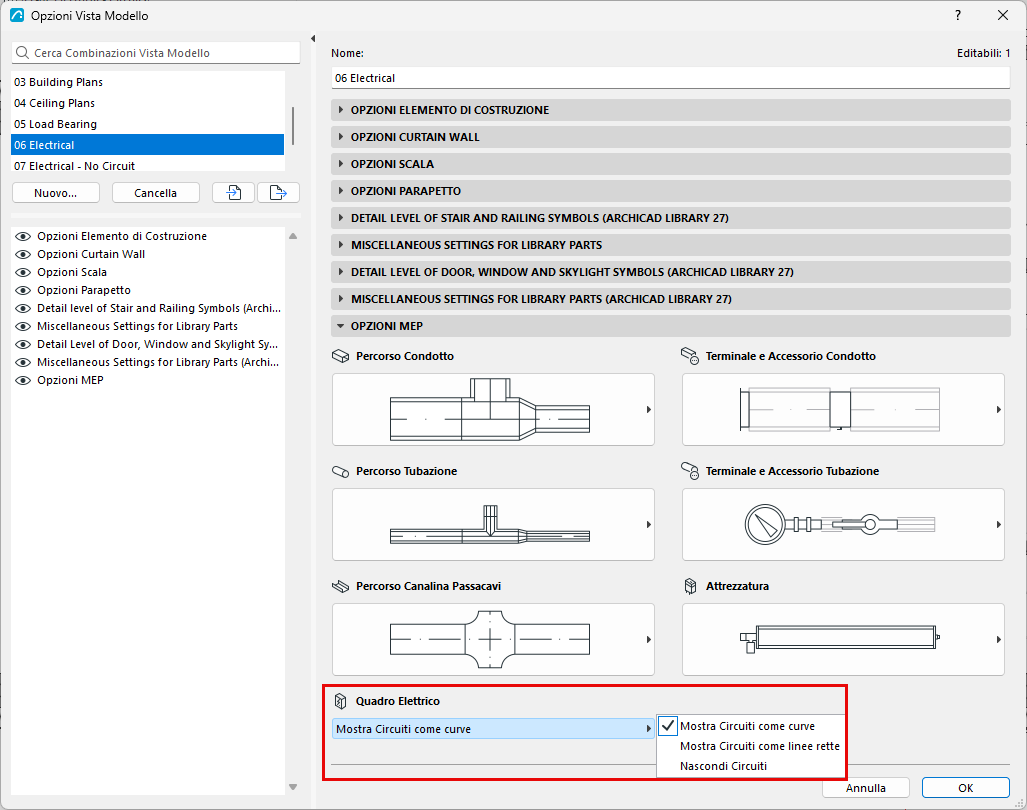The width and height of the screenshot is (1027, 810).
Task: Toggle eye icon for Opzioni Curtain Wall
Action: (x=23, y=254)
